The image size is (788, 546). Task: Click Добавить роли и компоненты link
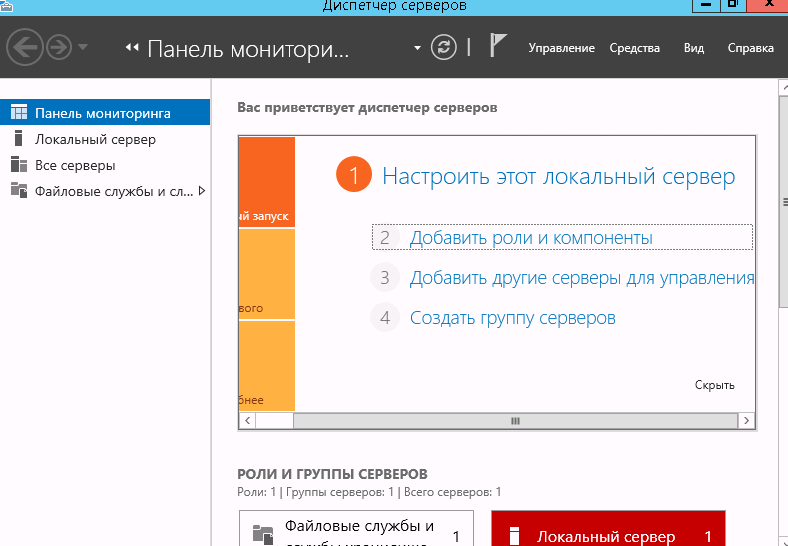531,238
